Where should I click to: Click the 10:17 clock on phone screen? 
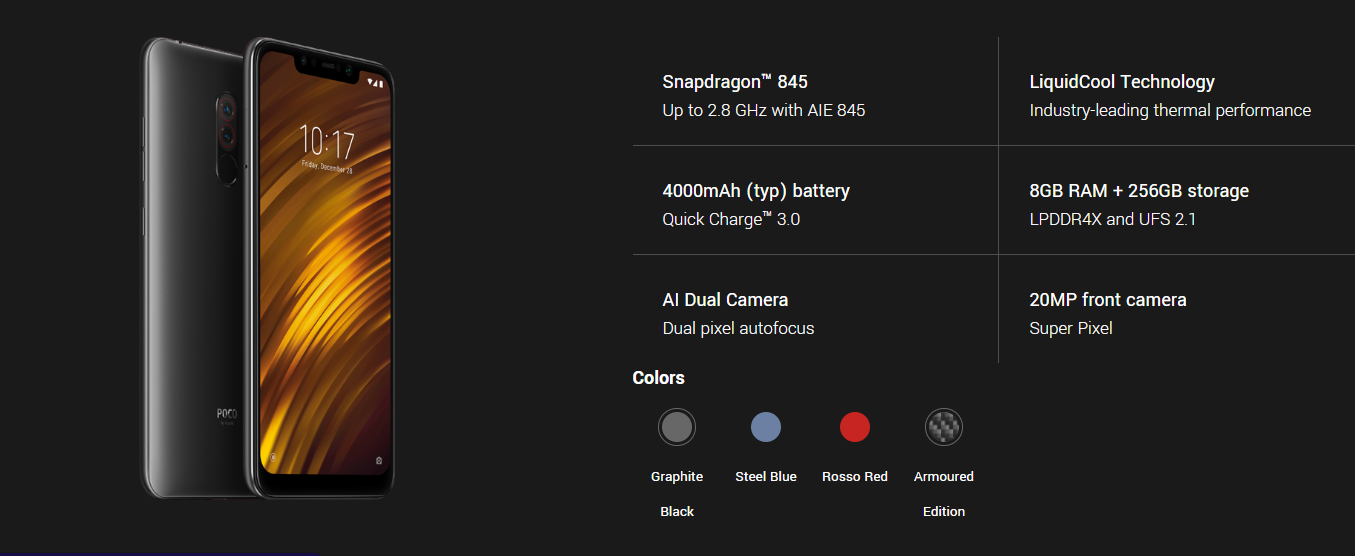tap(327, 144)
